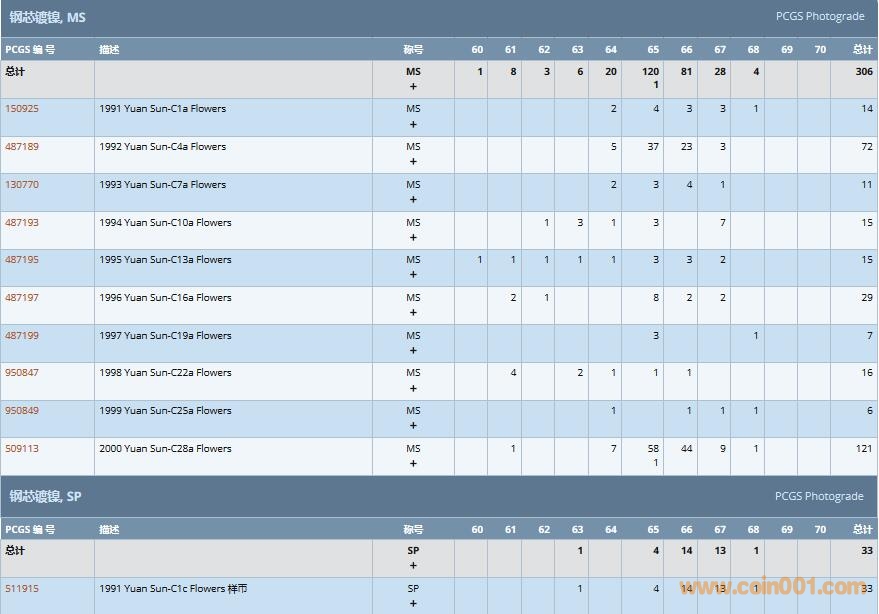Open PCGS number 487197 link
The width and height of the screenshot is (879, 614).
point(22,298)
